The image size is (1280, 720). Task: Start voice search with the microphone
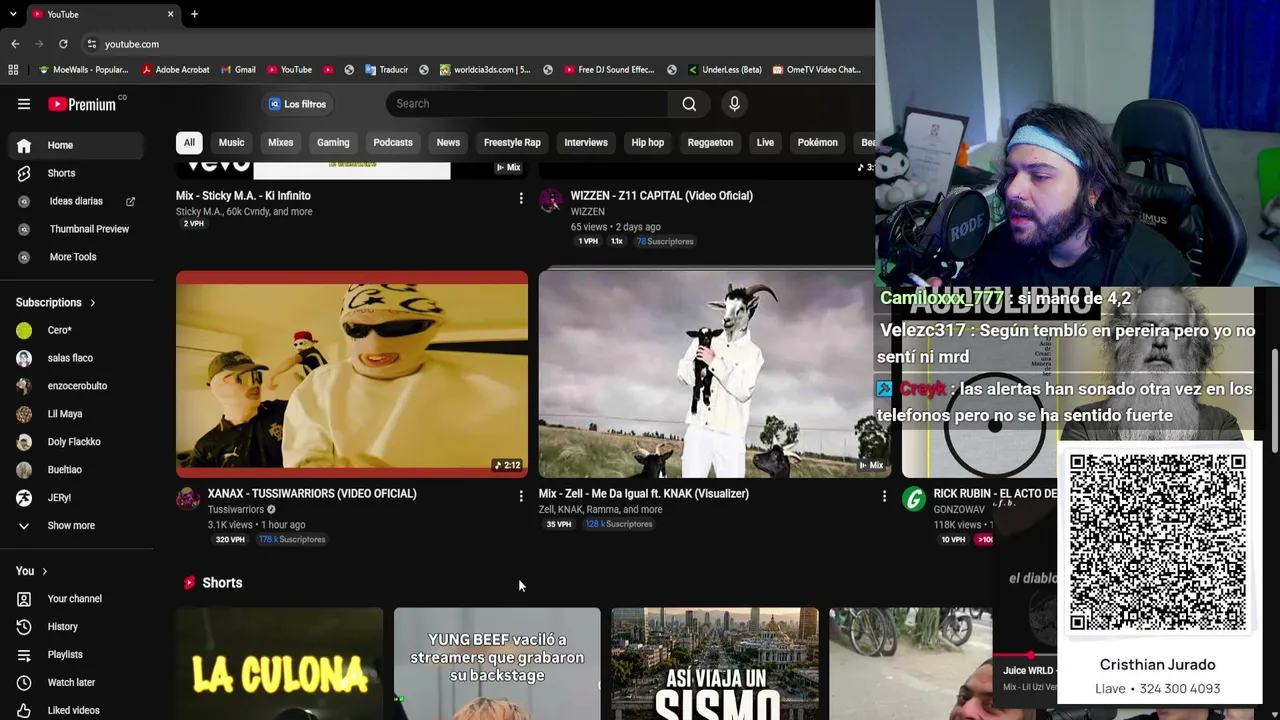(x=734, y=104)
